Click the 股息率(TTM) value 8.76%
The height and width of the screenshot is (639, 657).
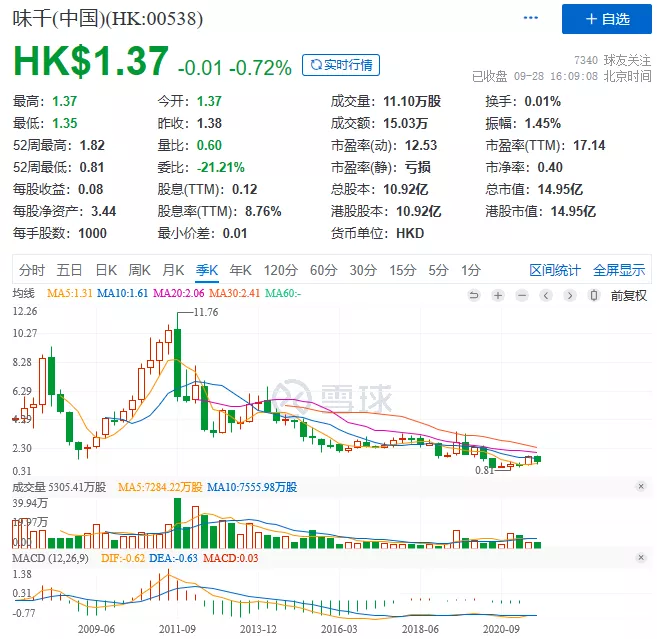click(263, 211)
